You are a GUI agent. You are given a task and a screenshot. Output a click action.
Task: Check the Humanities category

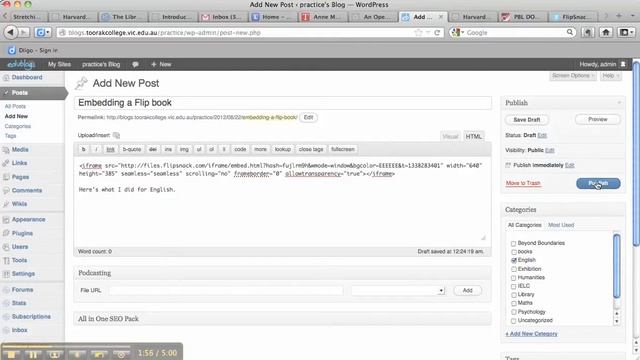point(513,278)
